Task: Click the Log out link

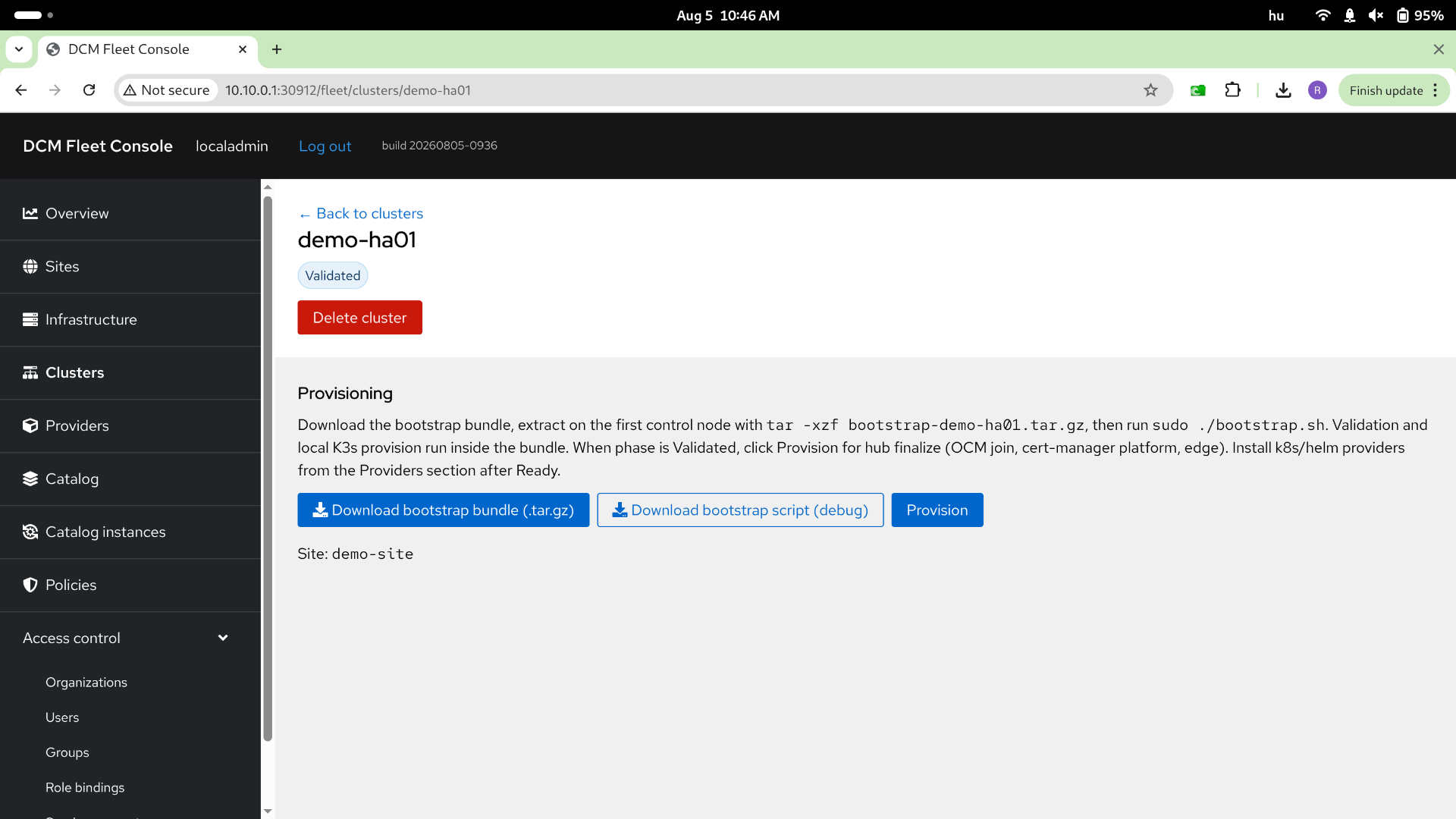Action: [x=325, y=146]
